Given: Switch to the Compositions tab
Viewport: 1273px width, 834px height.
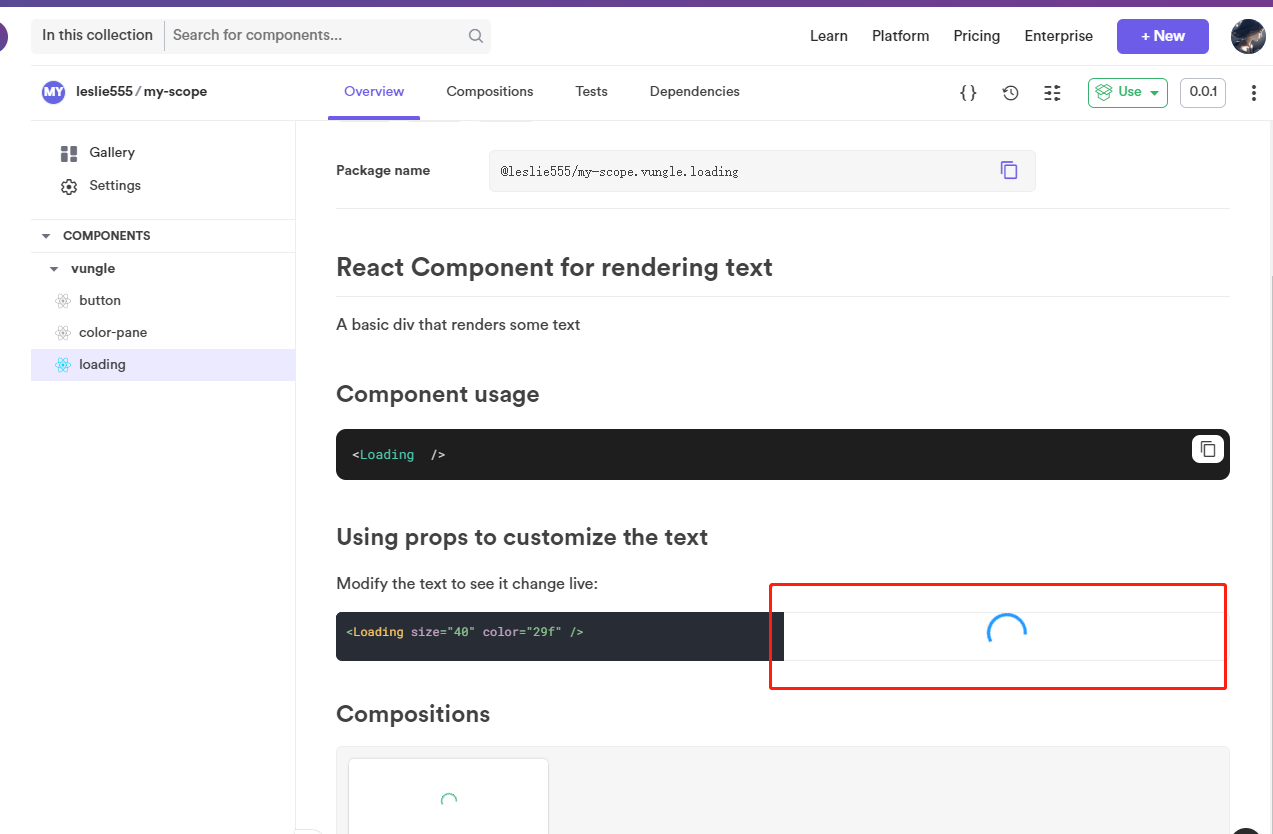Looking at the screenshot, I should click(x=489, y=91).
